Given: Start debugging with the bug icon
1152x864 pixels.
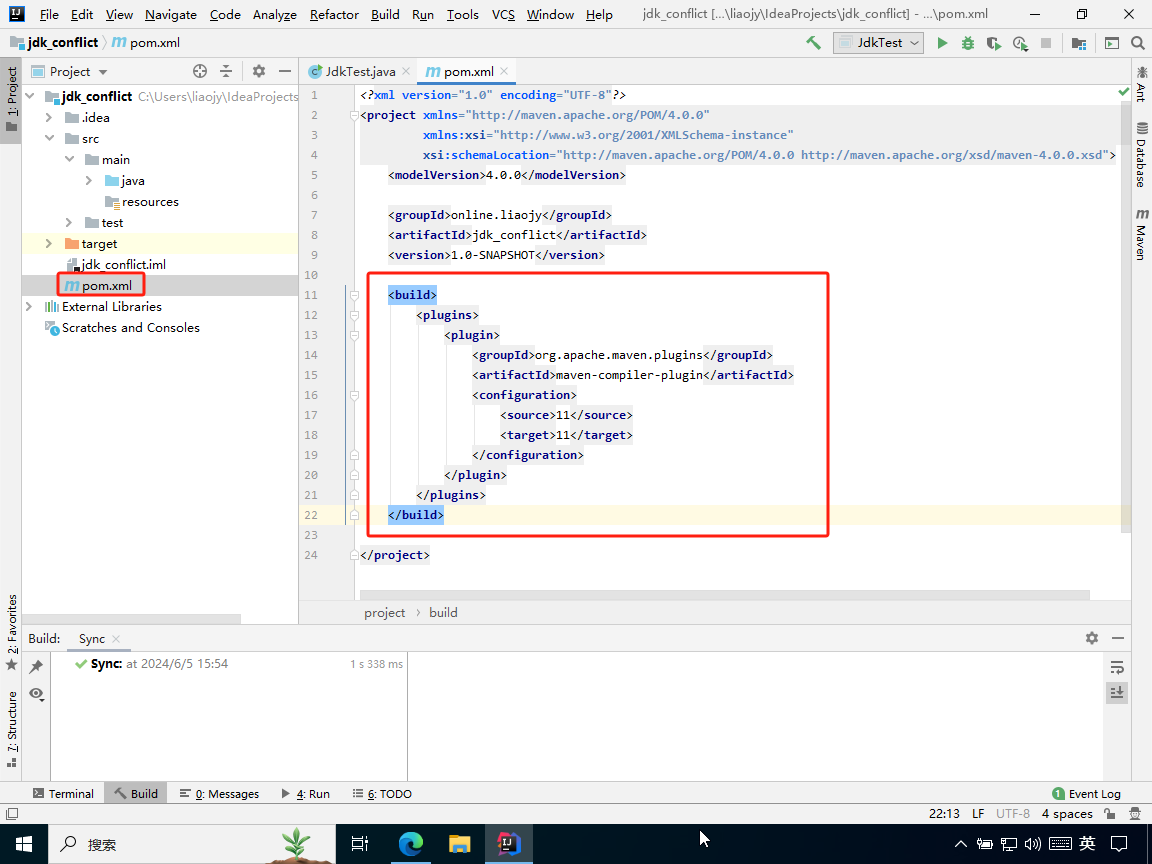Looking at the screenshot, I should (968, 43).
